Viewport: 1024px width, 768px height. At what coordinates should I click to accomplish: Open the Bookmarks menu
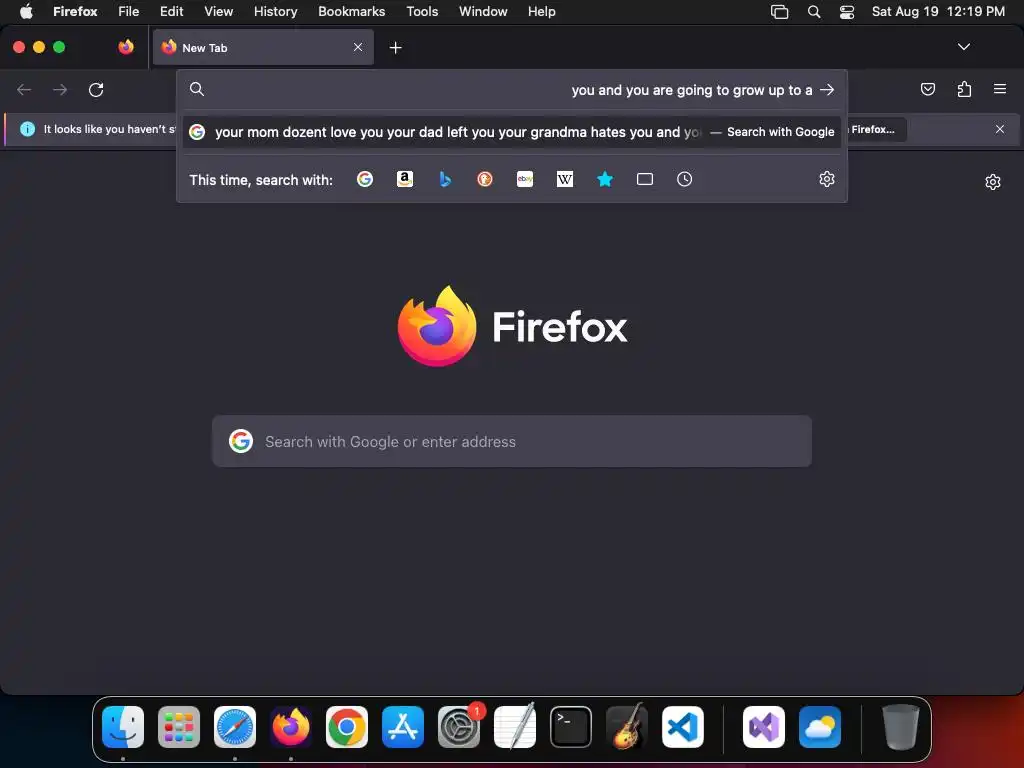(x=351, y=12)
